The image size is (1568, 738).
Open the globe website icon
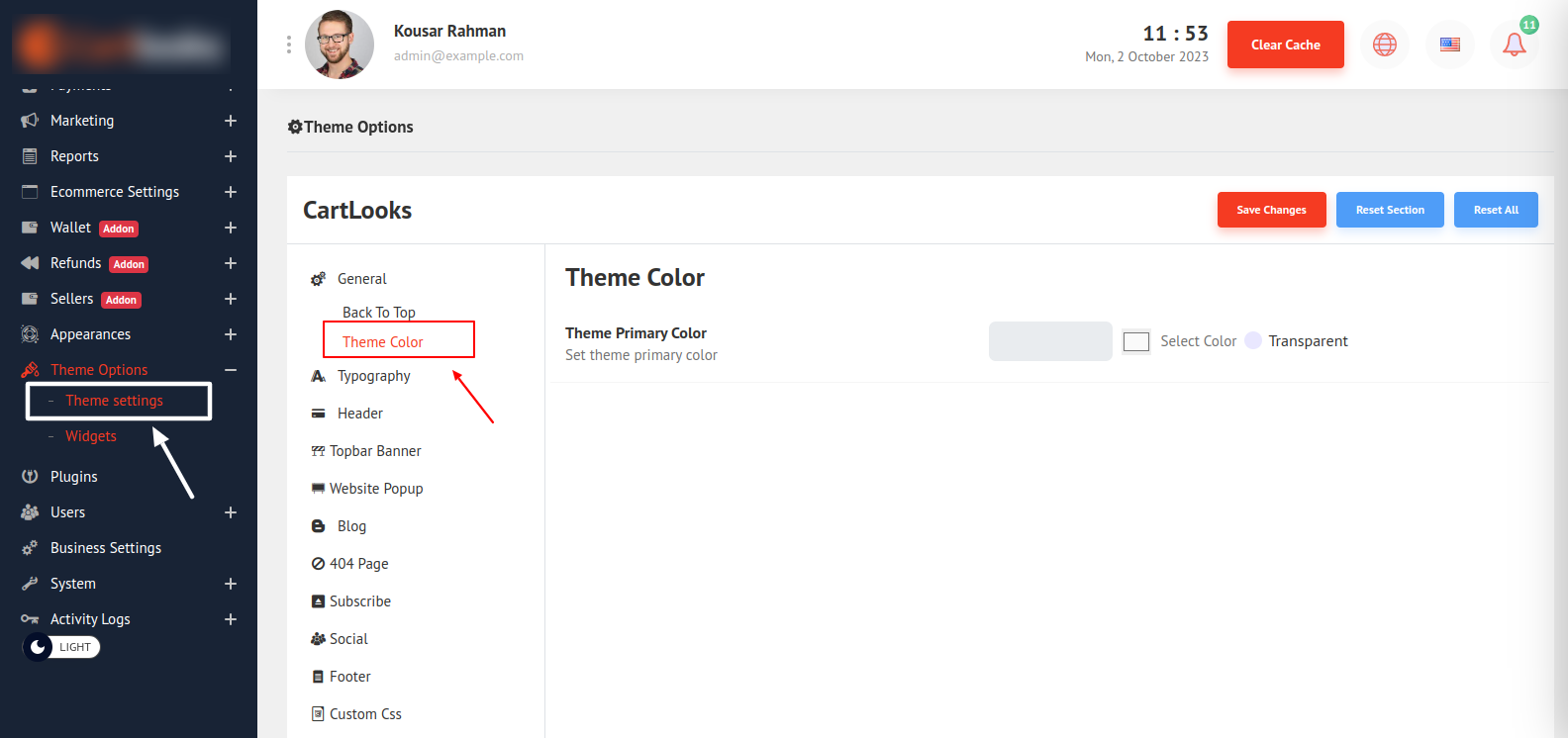click(x=1384, y=45)
